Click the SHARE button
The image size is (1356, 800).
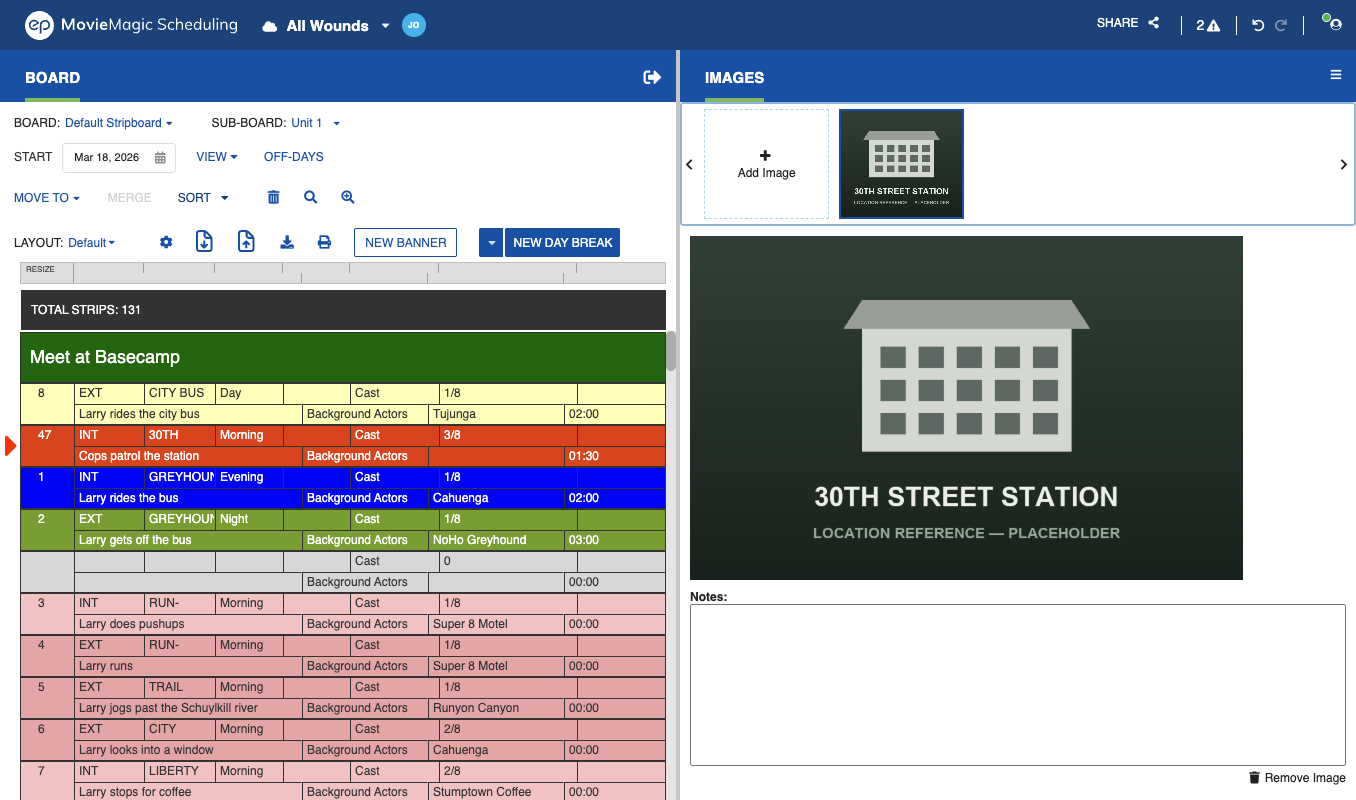point(1128,23)
